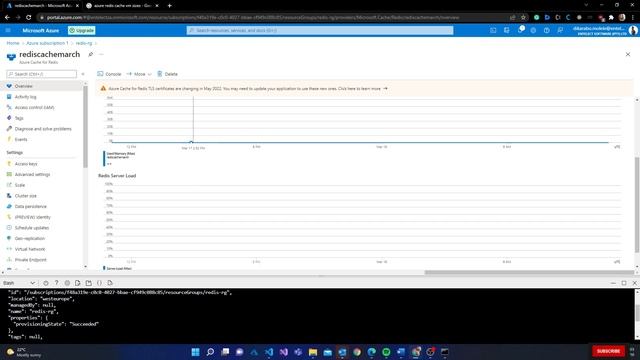Bookmark this page with the star icon
Viewport: 640px width, 360px height.
point(523,18)
